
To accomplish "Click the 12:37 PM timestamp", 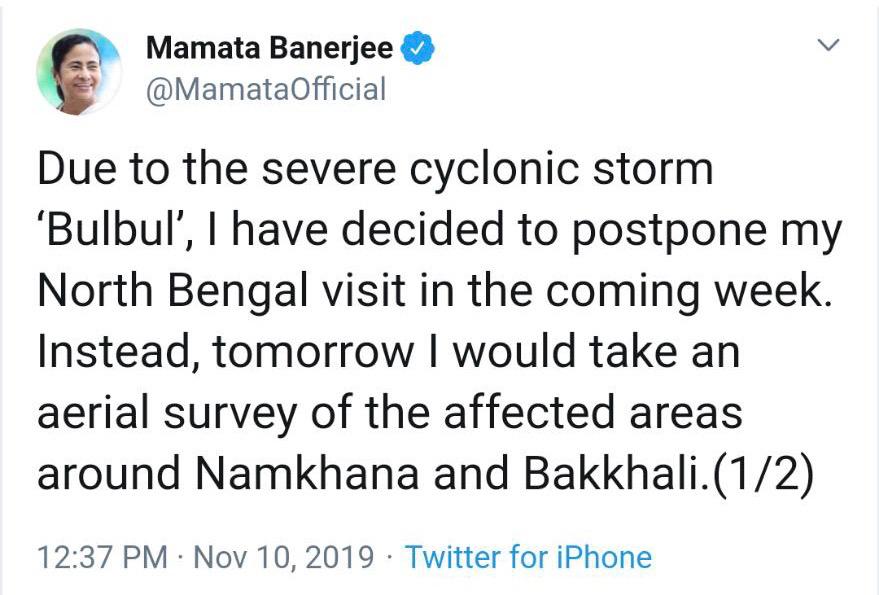I will coord(102,557).
